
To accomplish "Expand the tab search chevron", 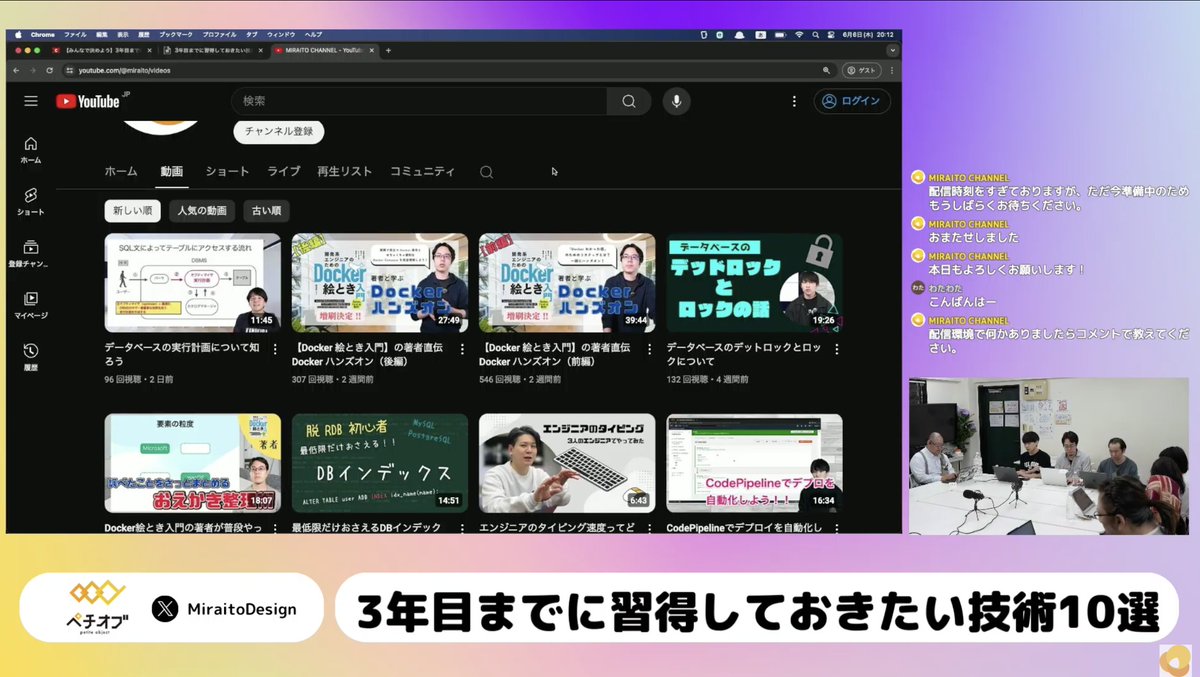I will [892, 50].
